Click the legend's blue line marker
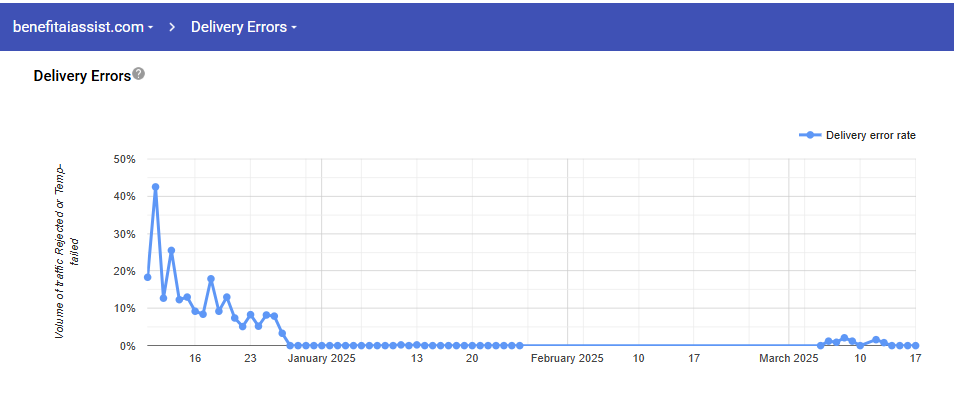 tap(810, 135)
